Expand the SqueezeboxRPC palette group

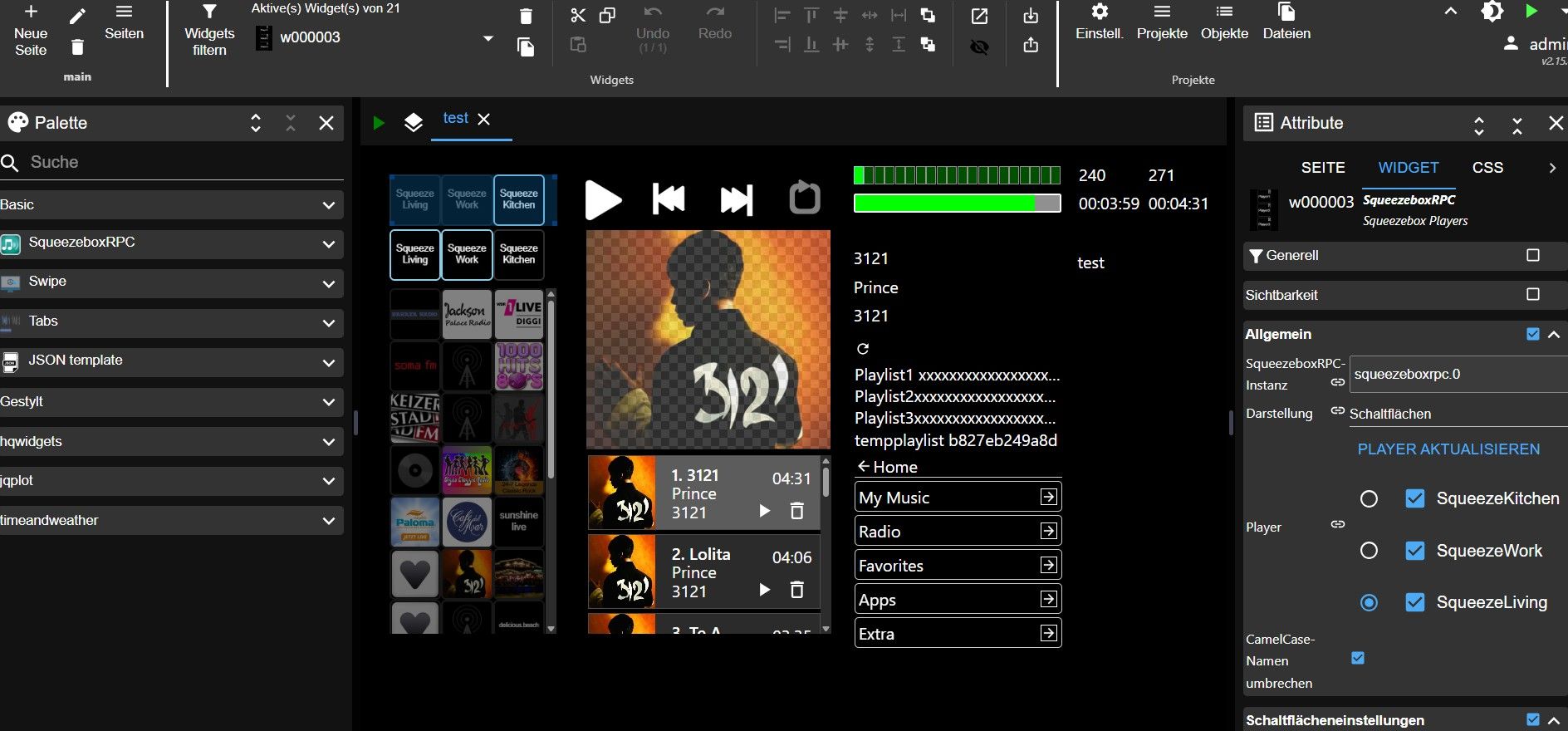click(x=172, y=243)
